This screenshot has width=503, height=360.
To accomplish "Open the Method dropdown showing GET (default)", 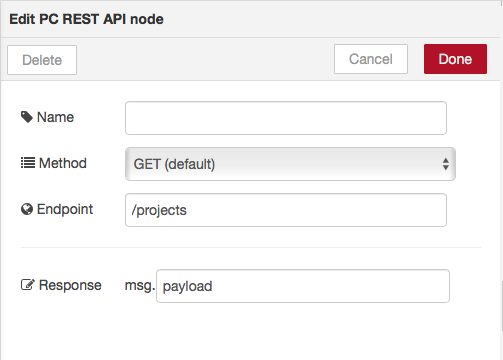I will coord(290,164).
